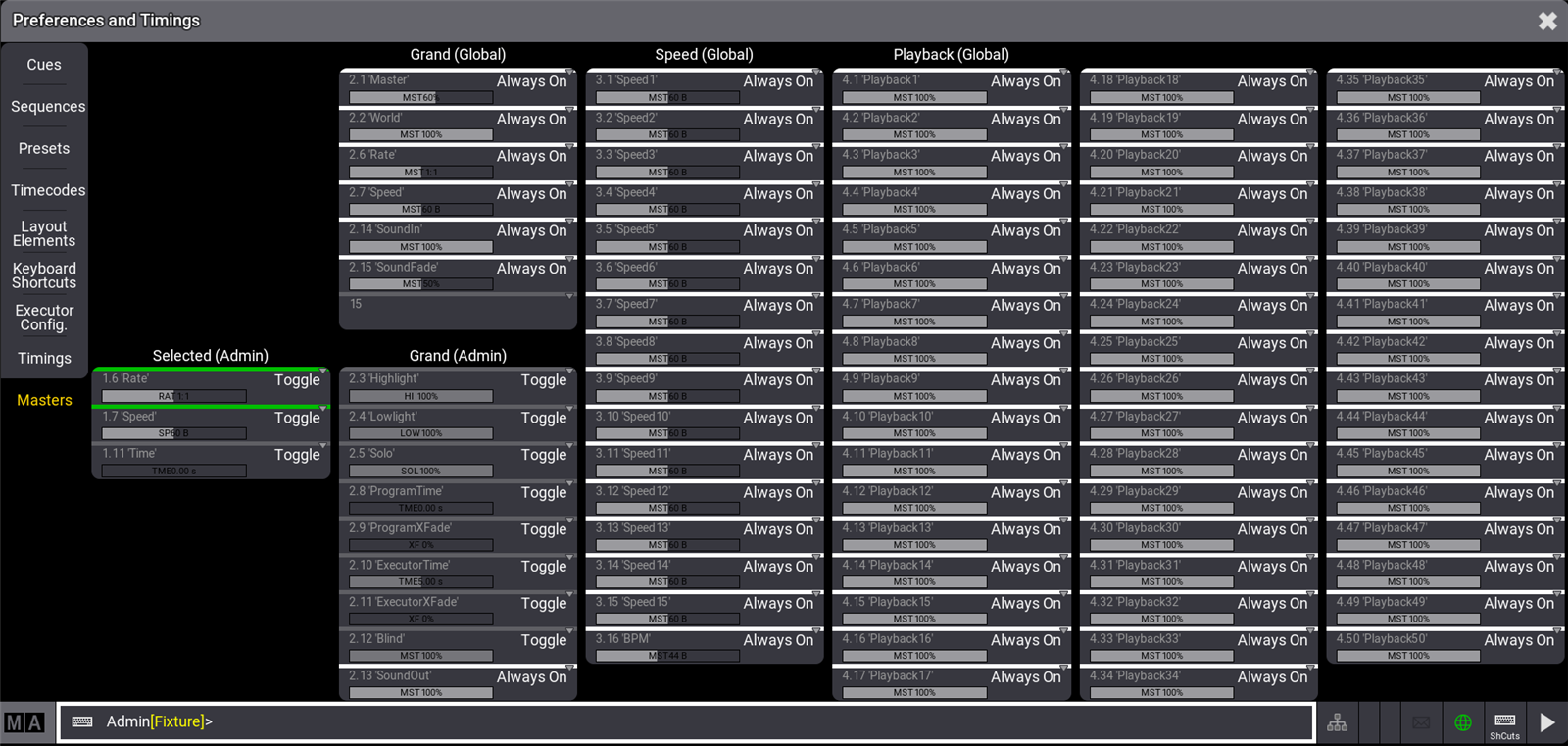Click the play arrow icon in command bar
Image resolution: width=1568 pixels, height=746 pixels.
pyautogui.click(x=1546, y=723)
